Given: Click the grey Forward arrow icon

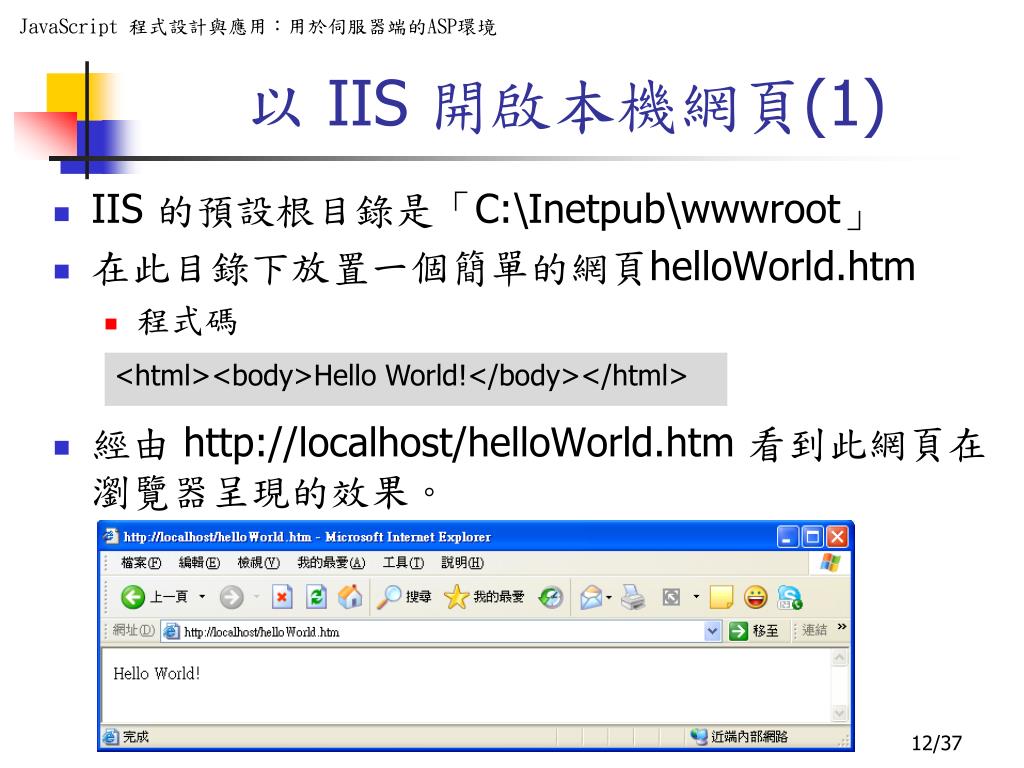Looking at the screenshot, I should tap(231, 597).
